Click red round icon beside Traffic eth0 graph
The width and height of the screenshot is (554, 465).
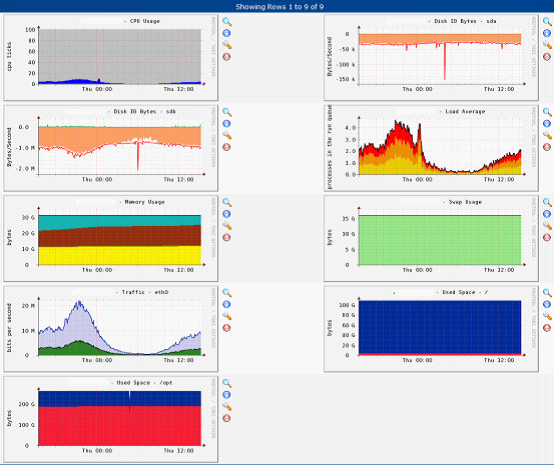(226, 328)
